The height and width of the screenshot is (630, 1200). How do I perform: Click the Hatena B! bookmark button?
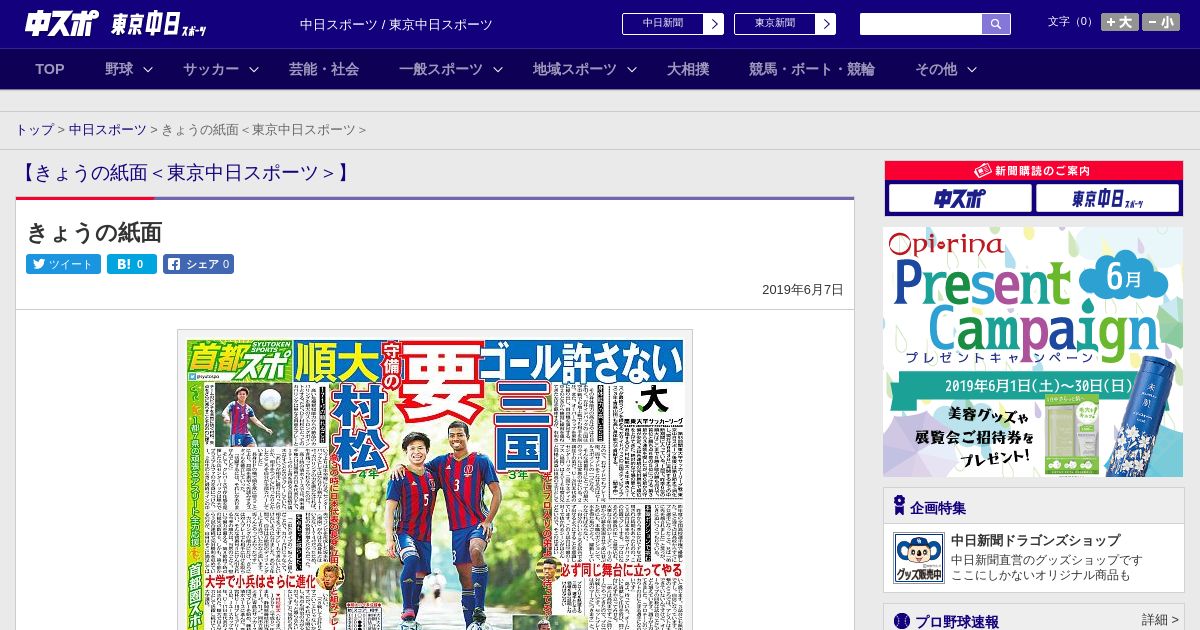pyautogui.click(x=132, y=264)
